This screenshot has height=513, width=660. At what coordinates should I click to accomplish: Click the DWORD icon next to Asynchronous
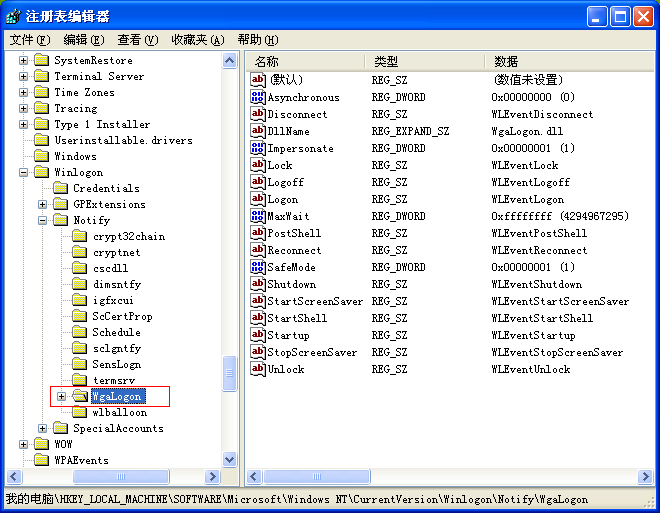click(258, 97)
